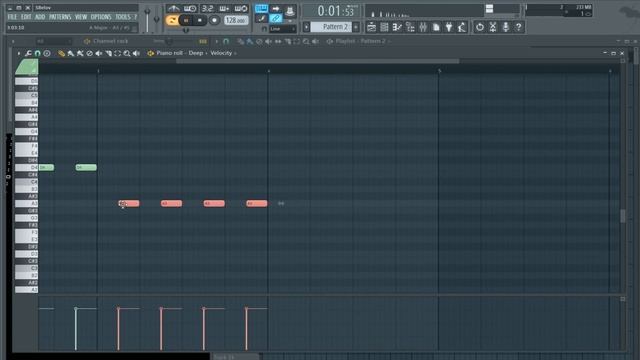Click the Piano roll horizontal scrollbar
Screen dimensions: 640x360
(x=318, y=61)
